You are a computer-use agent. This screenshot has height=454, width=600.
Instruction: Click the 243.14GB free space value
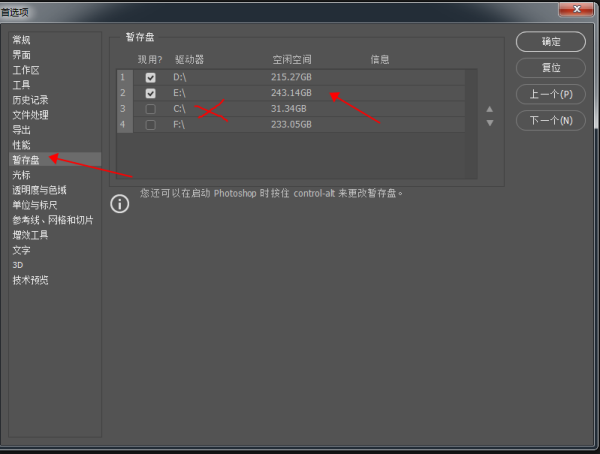click(291, 93)
